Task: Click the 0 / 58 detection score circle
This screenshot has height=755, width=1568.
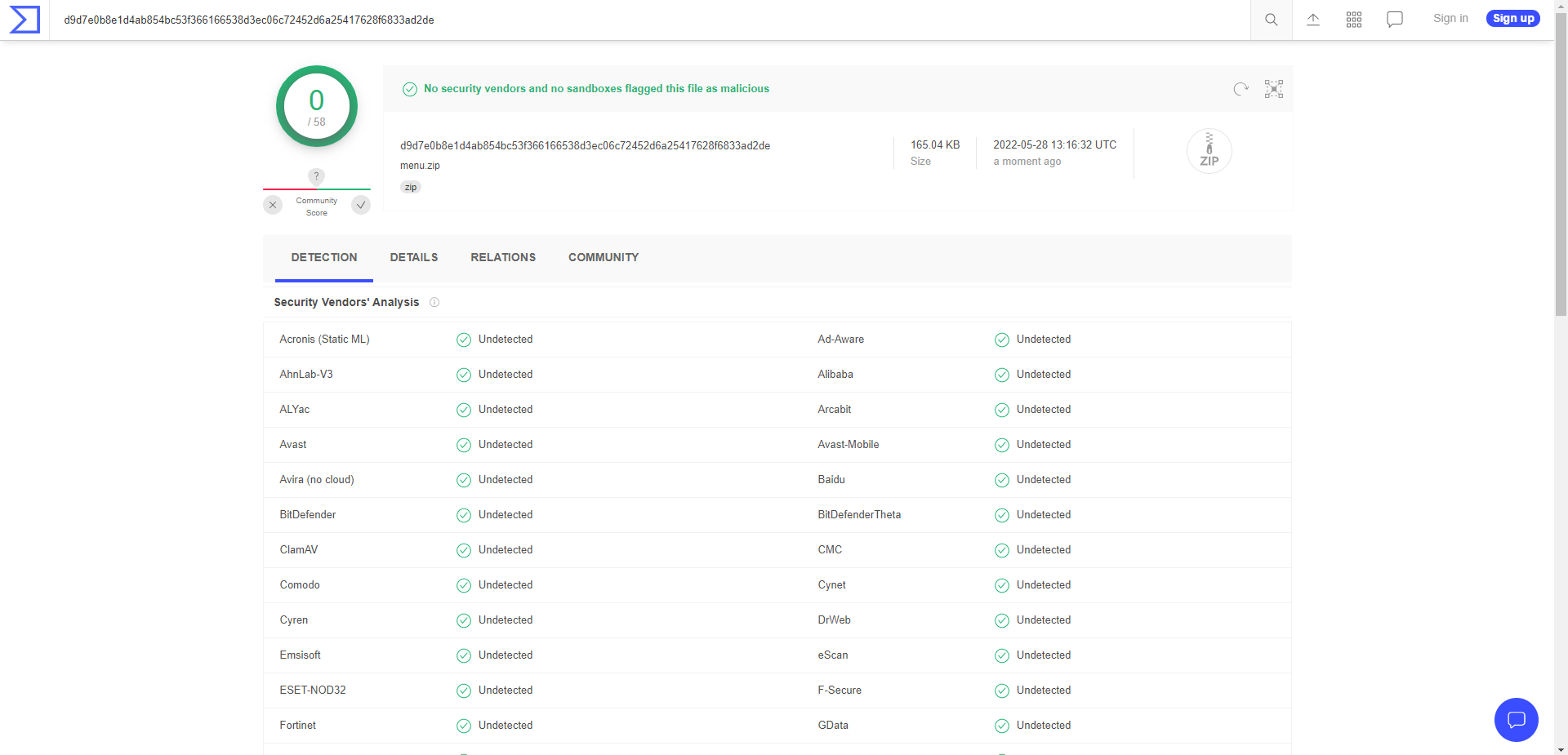Action: (317, 106)
